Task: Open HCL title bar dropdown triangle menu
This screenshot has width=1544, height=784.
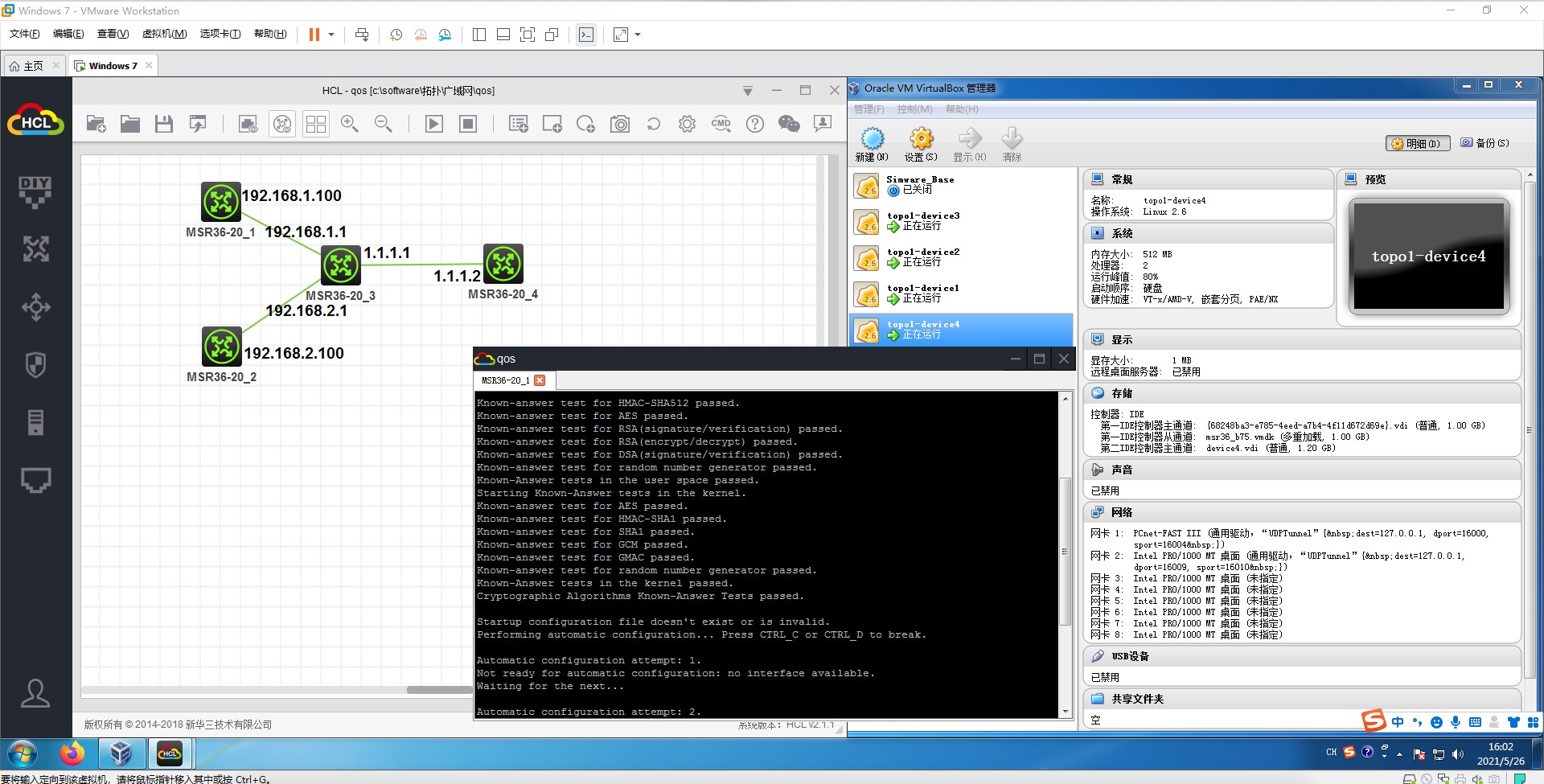Action: pyautogui.click(x=748, y=91)
